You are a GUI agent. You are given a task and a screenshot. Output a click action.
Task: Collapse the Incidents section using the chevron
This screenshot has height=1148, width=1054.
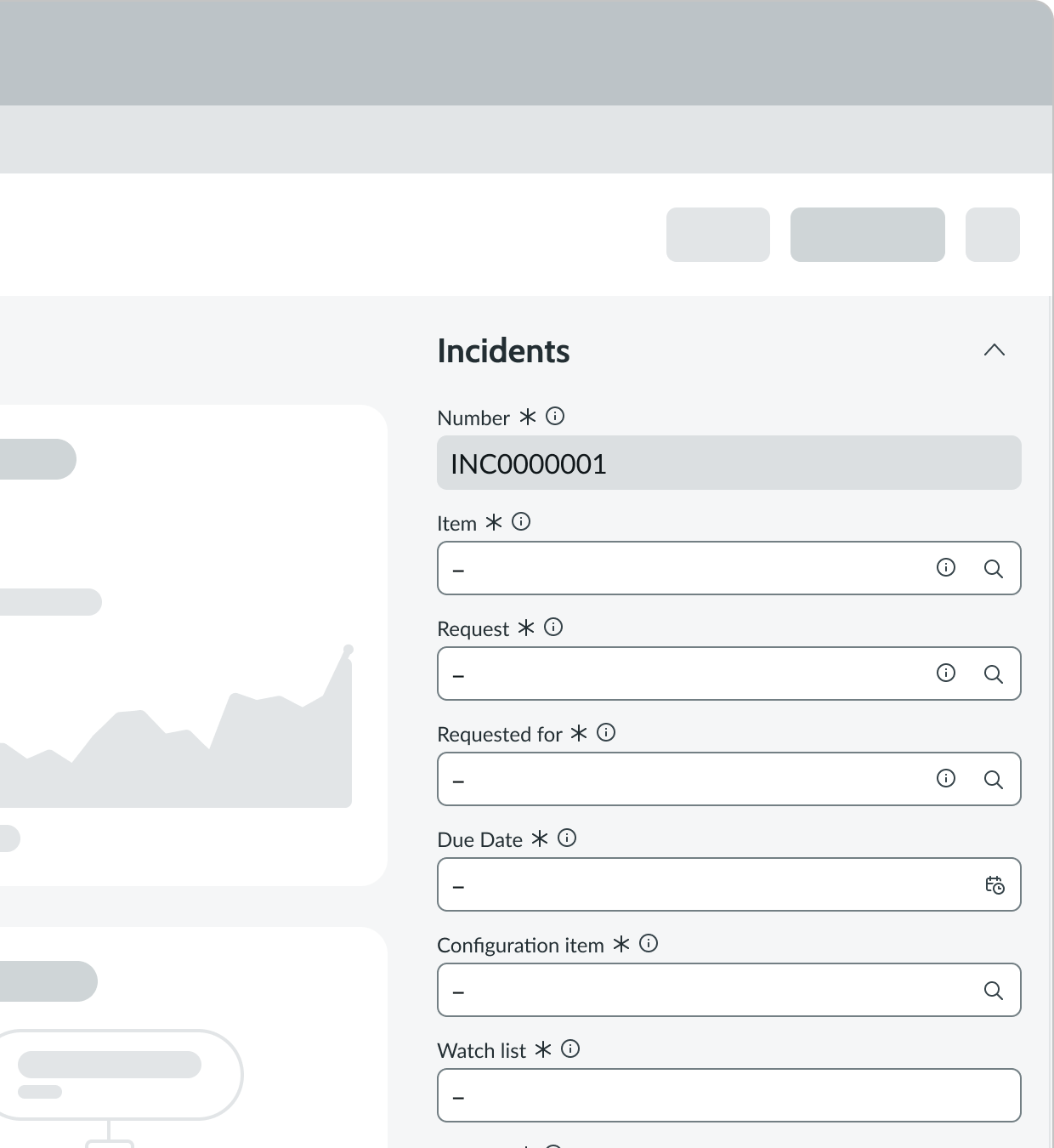(994, 350)
